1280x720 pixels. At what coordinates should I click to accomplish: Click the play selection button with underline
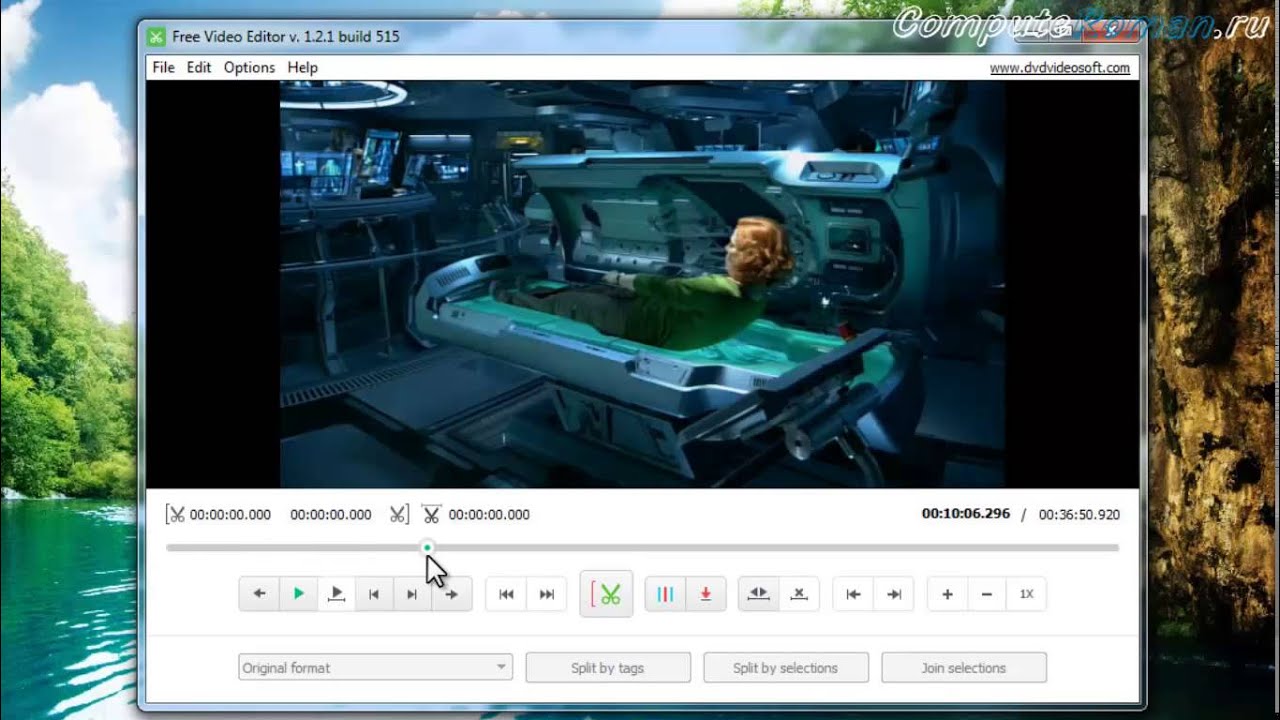(337, 594)
